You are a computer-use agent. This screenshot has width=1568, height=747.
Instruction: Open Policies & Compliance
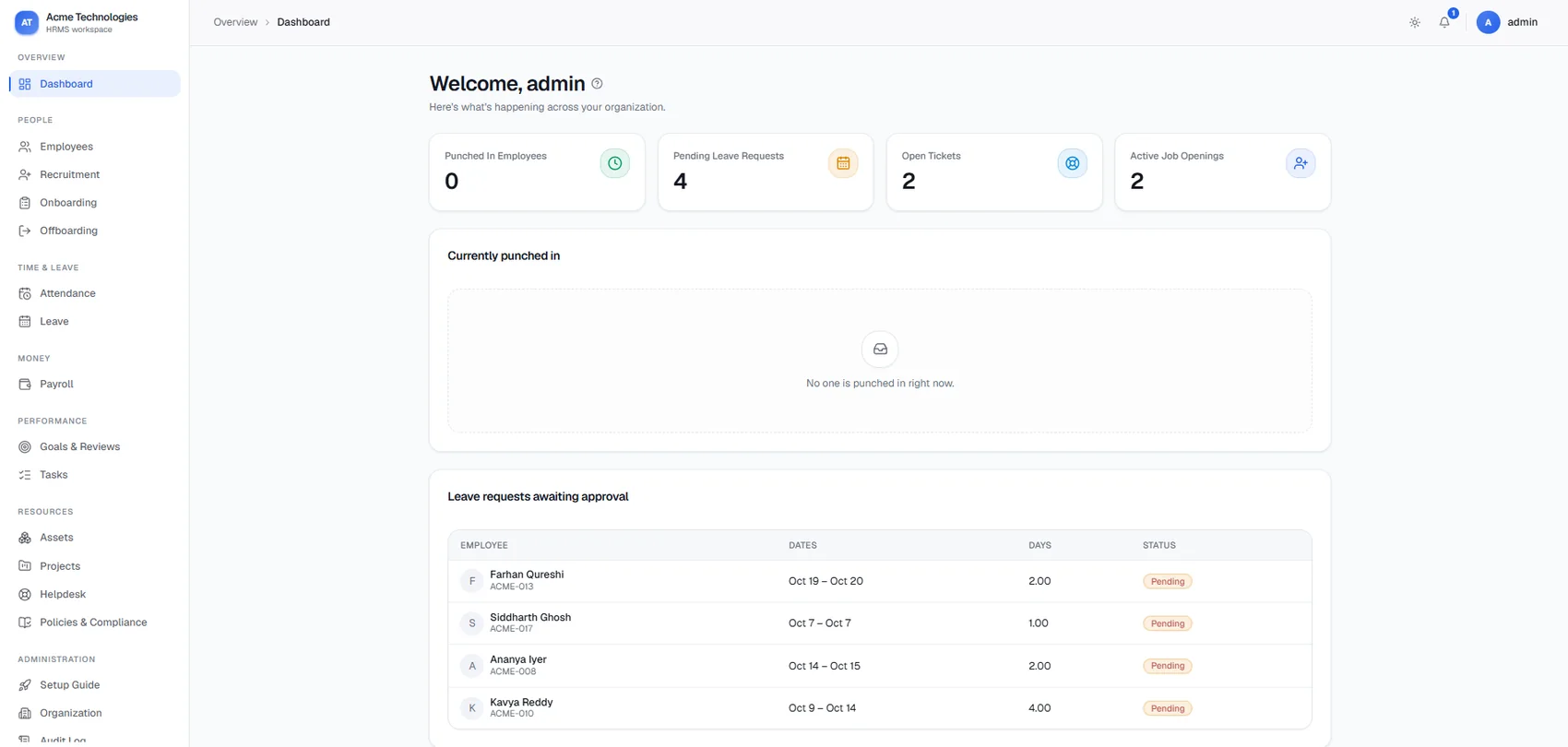[x=95, y=622]
